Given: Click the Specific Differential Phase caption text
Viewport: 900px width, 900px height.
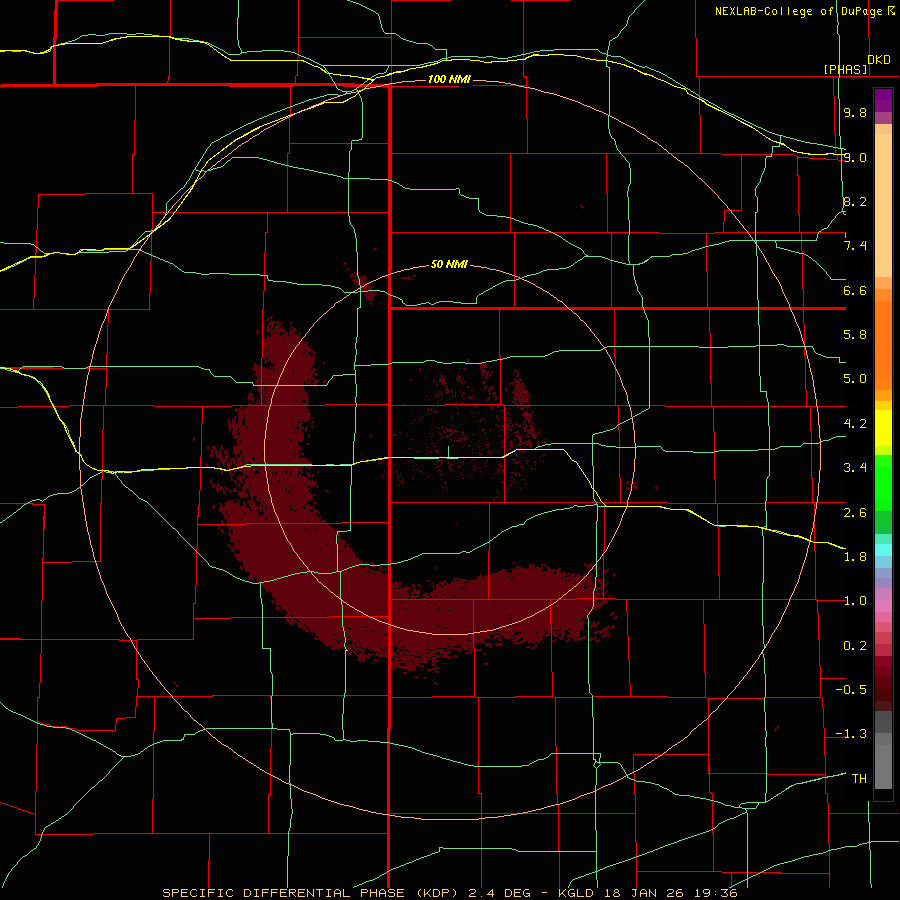Looking at the screenshot, I should (449, 893).
